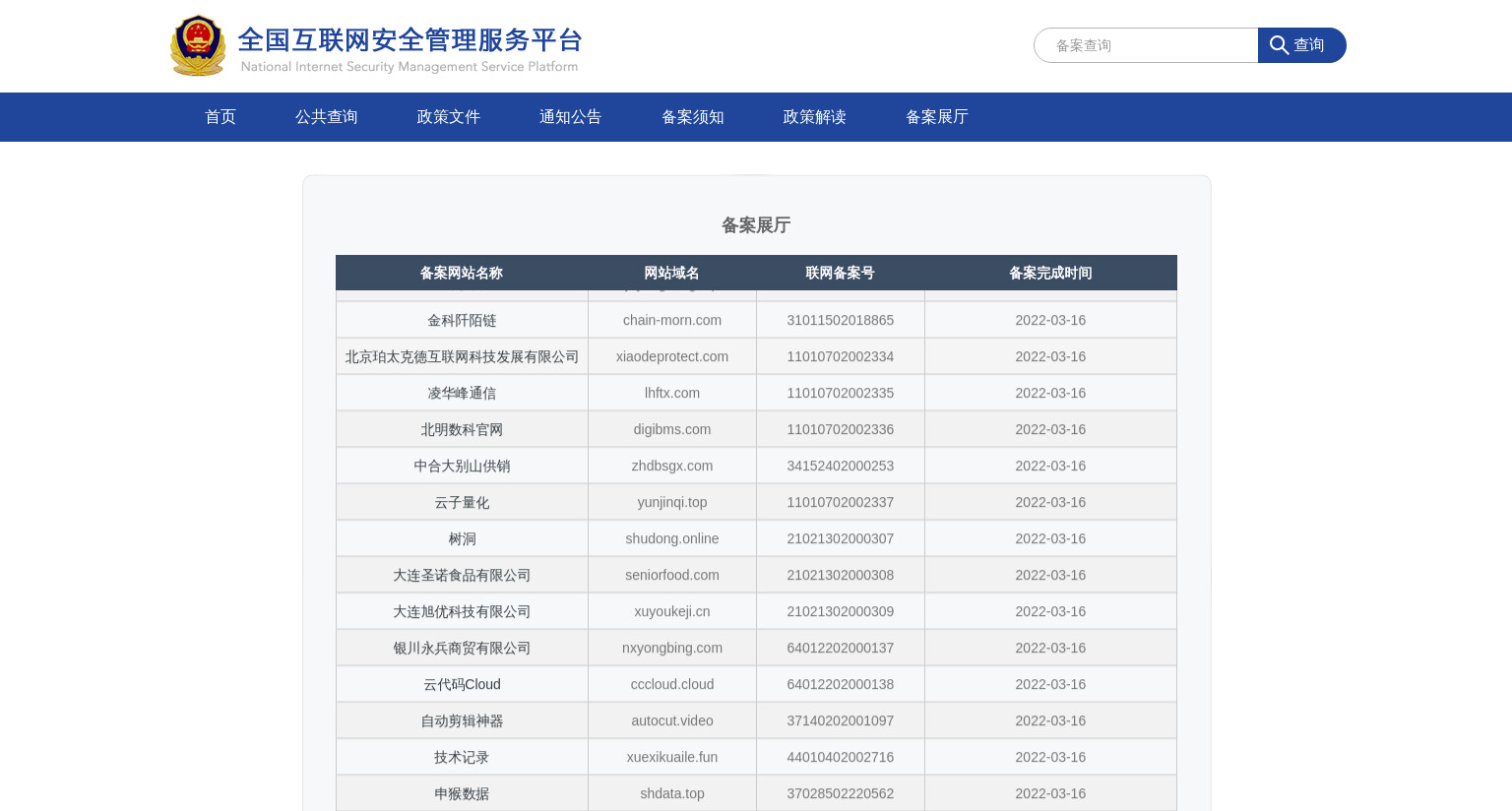Select record number 37140202001097

(841, 720)
